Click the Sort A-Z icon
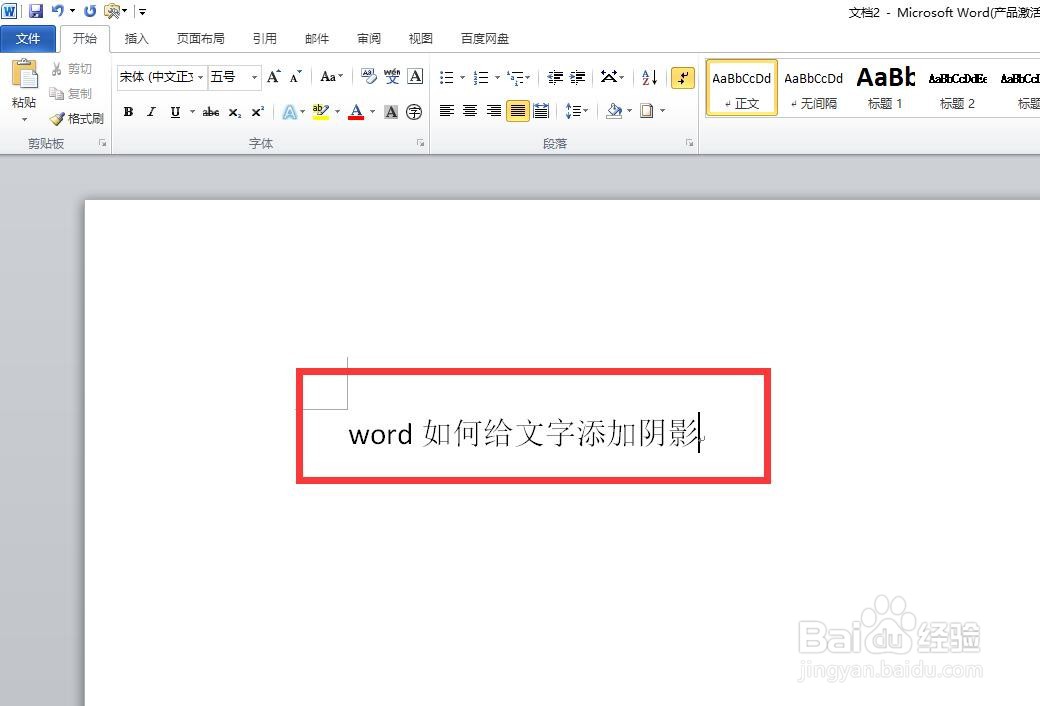Image resolution: width=1040 pixels, height=706 pixels. point(649,78)
